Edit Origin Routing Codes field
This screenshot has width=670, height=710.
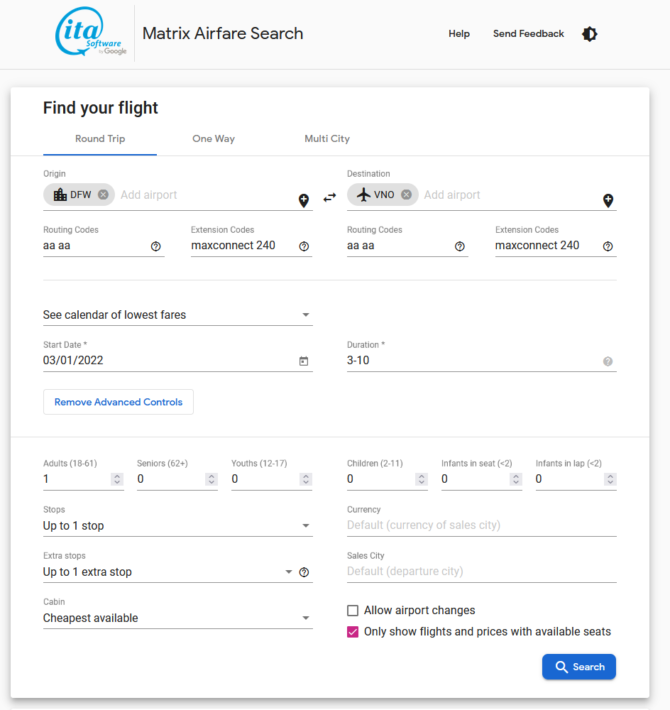tap(95, 246)
